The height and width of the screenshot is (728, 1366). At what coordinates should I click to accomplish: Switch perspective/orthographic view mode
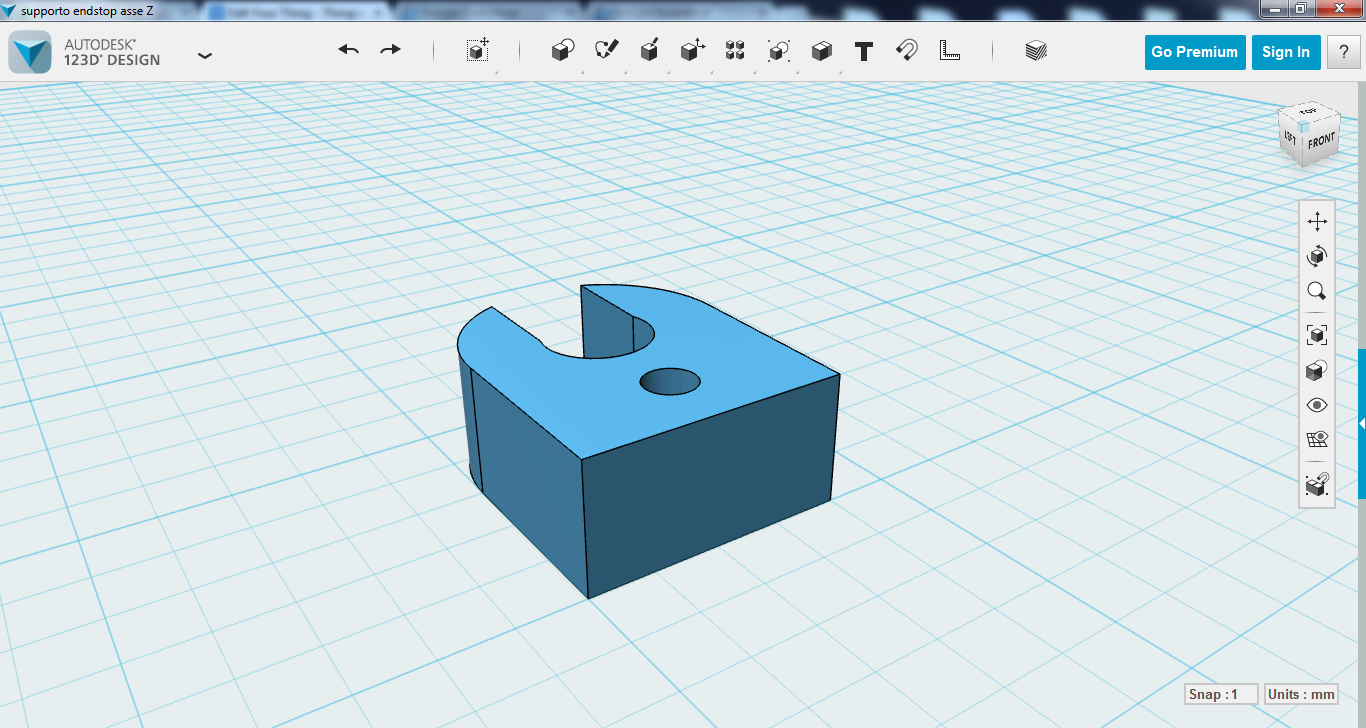click(x=1317, y=370)
